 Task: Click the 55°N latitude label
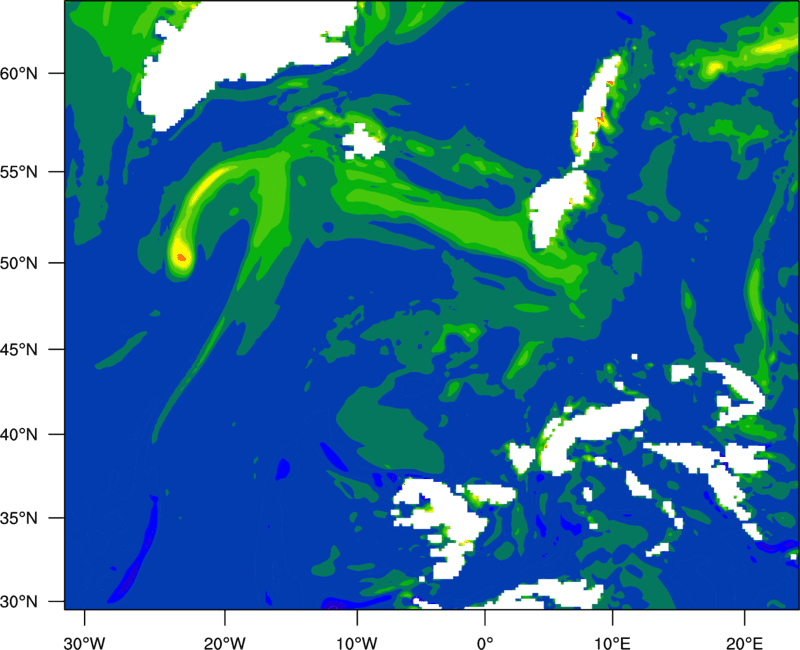(x=19, y=172)
